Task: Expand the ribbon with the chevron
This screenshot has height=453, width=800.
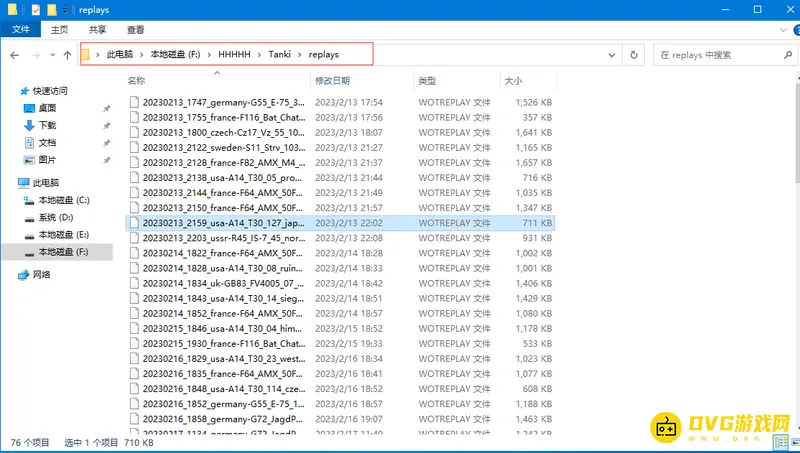Action: 783,30
